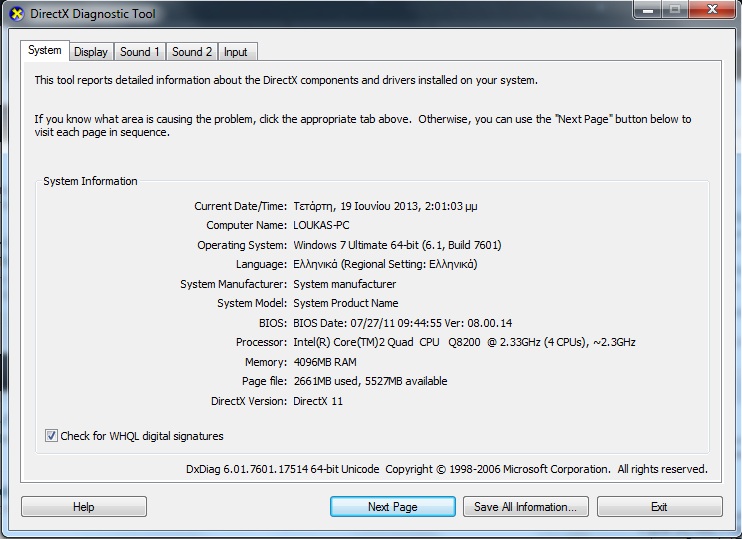
Task: Click the 'System manufacturer' value
Action: pyautogui.click(x=344, y=284)
